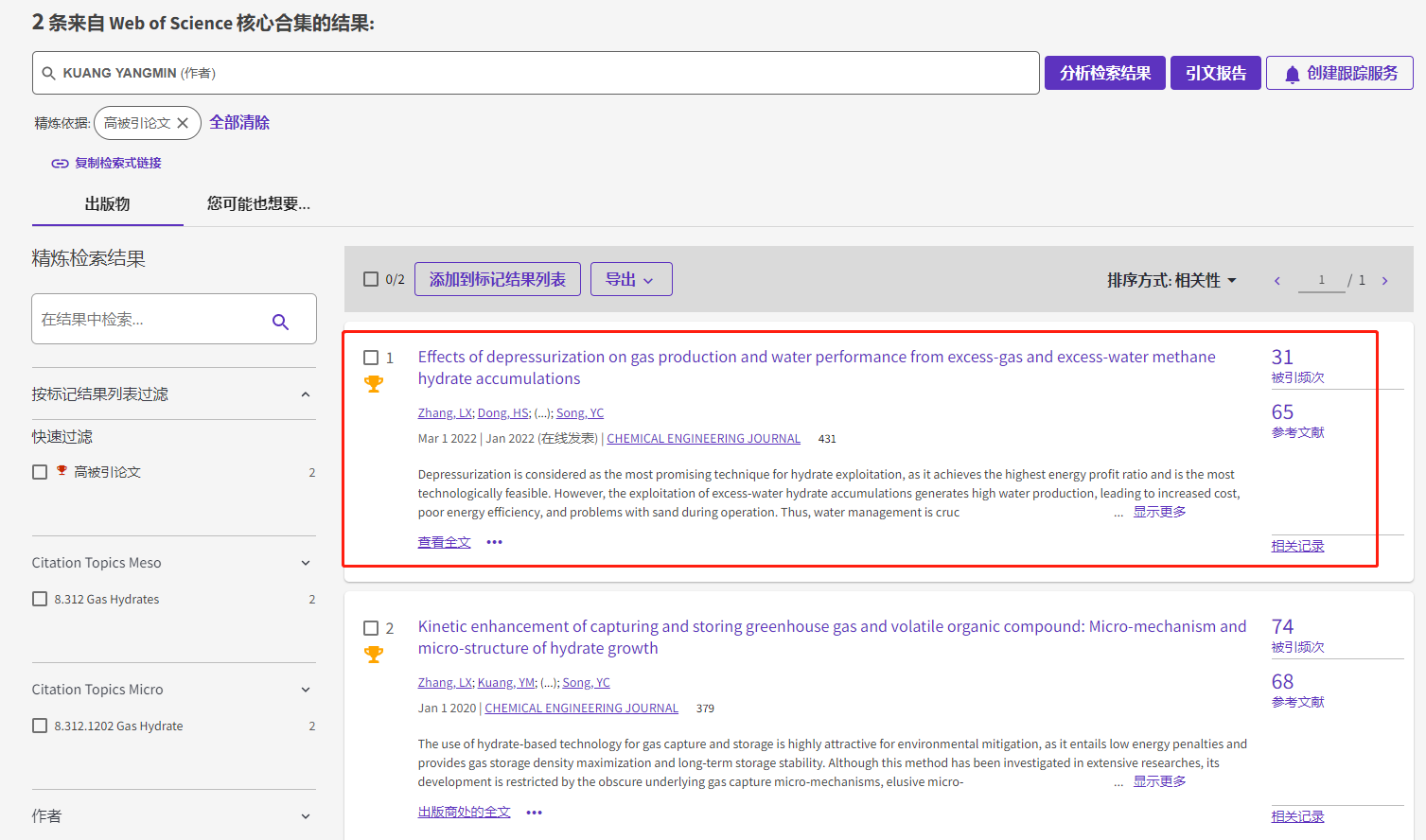The width and height of the screenshot is (1426, 840).
Task: Open more options dots for second result
Action: click(x=534, y=813)
